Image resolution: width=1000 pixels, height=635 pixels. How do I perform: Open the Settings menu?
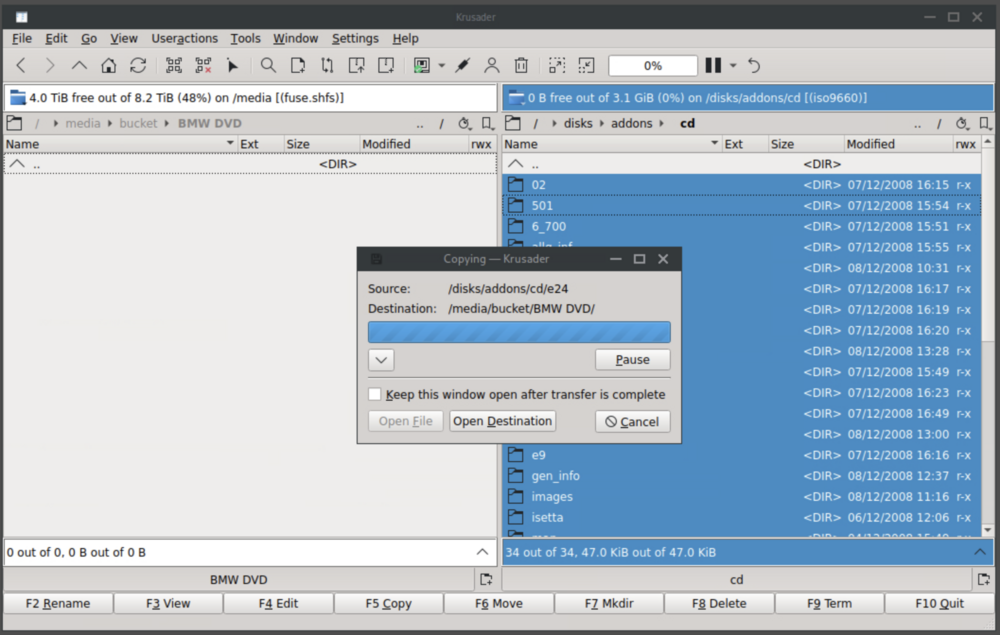pyautogui.click(x=355, y=38)
